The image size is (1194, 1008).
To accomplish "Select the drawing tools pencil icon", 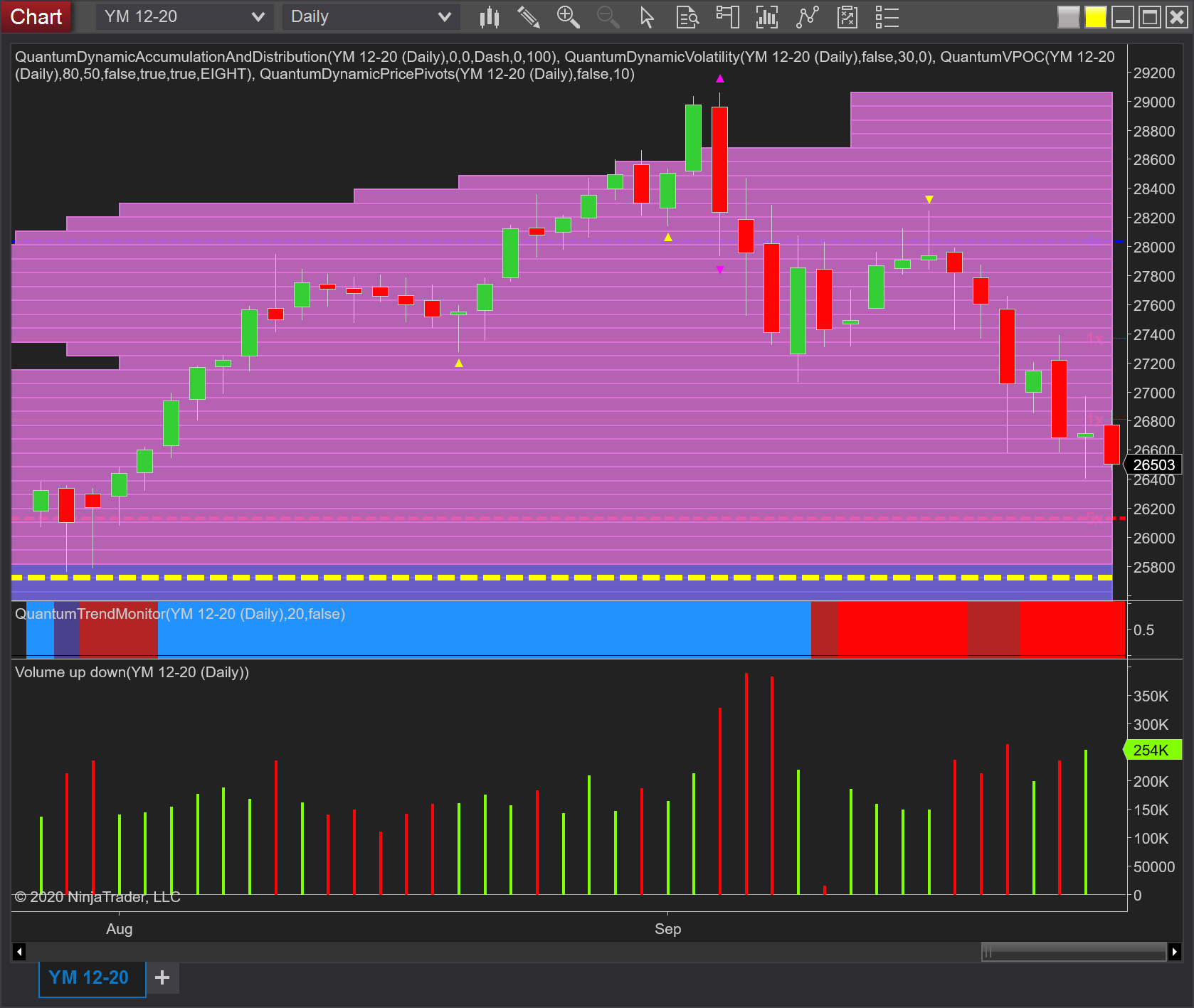I will pos(528,17).
